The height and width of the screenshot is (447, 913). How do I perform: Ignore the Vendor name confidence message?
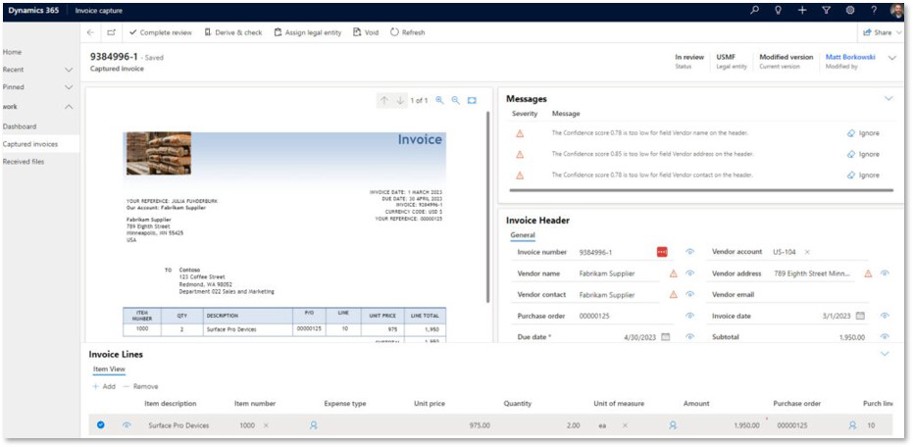pos(863,133)
